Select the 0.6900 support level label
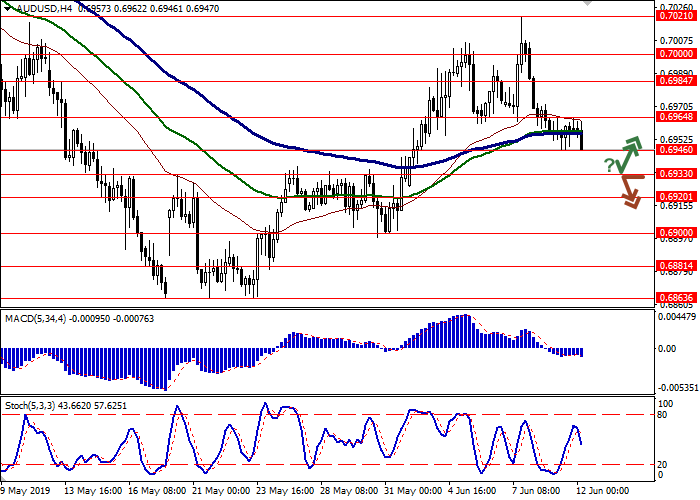Viewport: 700px width, 500px height. tap(677, 233)
